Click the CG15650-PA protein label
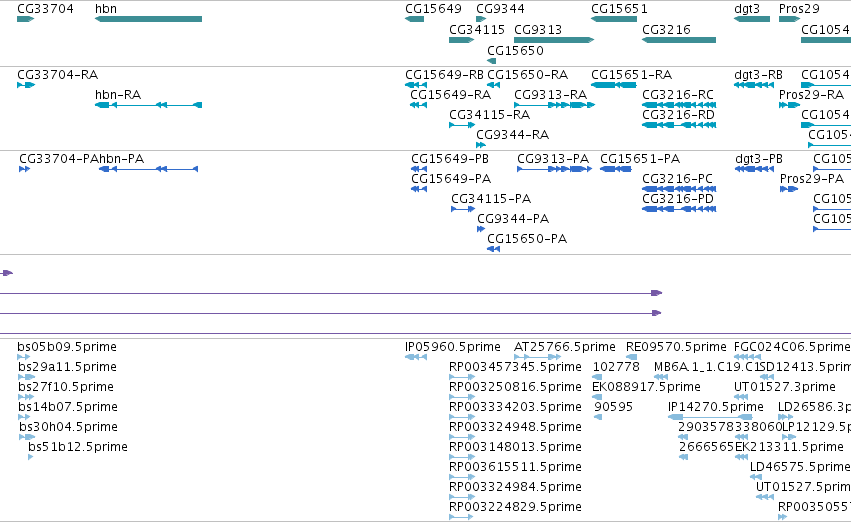The height and width of the screenshot is (522, 851). coord(527,239)
